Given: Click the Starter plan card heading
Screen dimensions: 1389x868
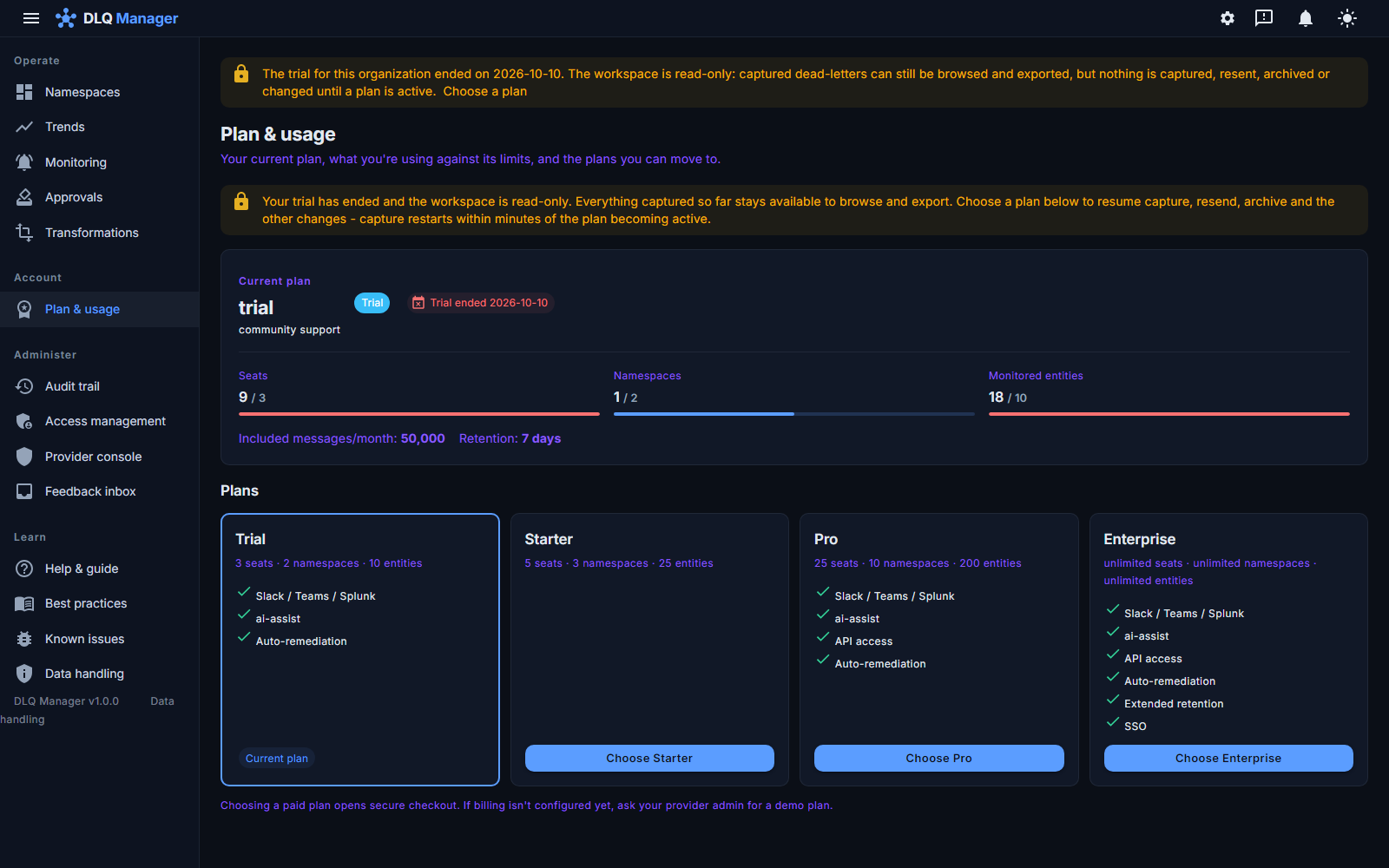Looking at the screenshot, I should pos(549,539).
